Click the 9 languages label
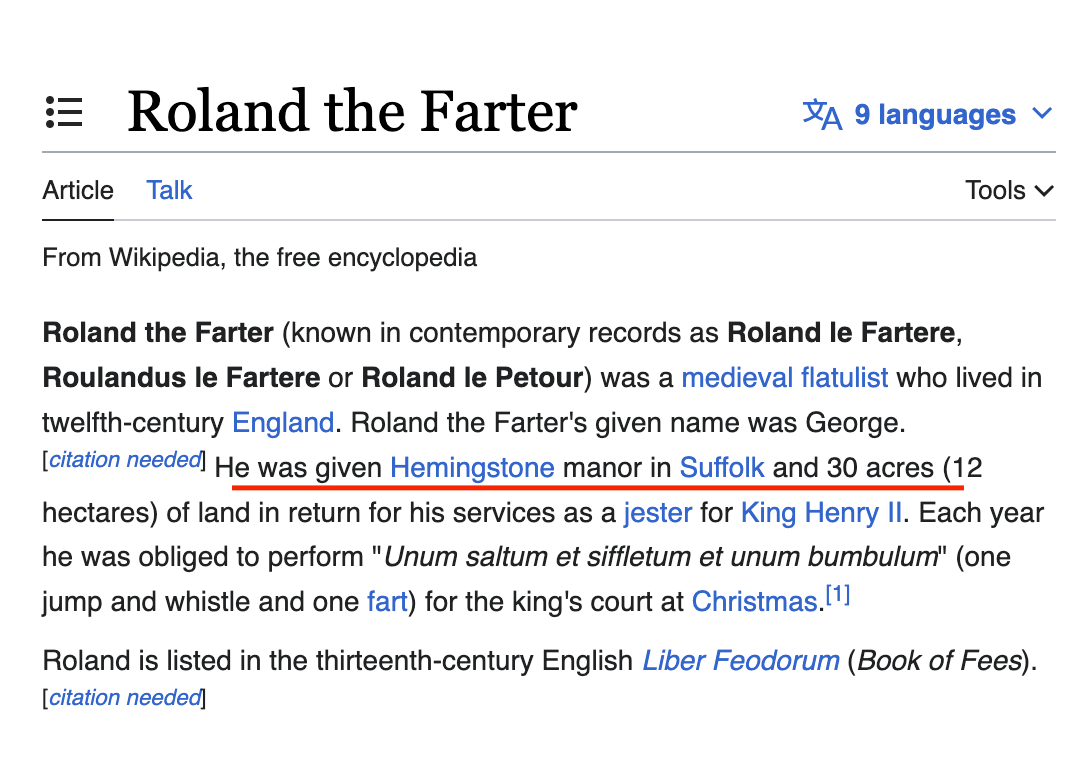This screenshot has width=1090, height=762. point(934,114)
